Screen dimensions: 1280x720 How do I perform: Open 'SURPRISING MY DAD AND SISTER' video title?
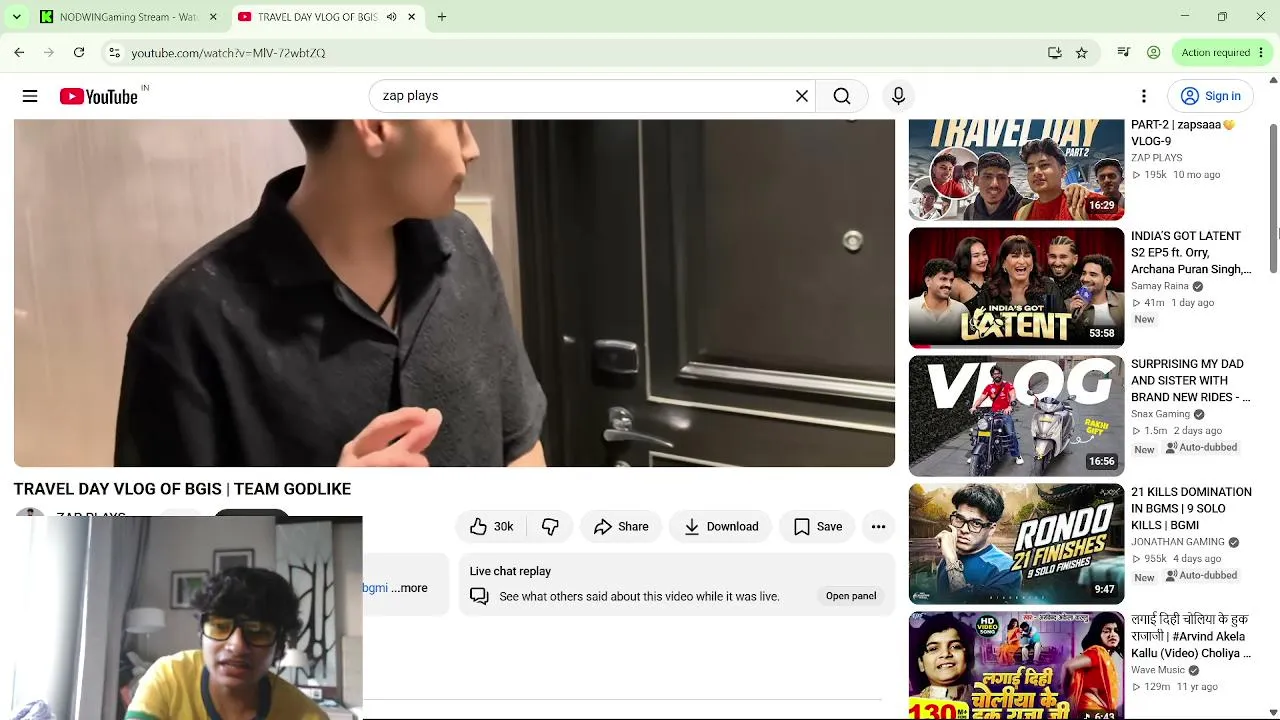point(1190,381)
